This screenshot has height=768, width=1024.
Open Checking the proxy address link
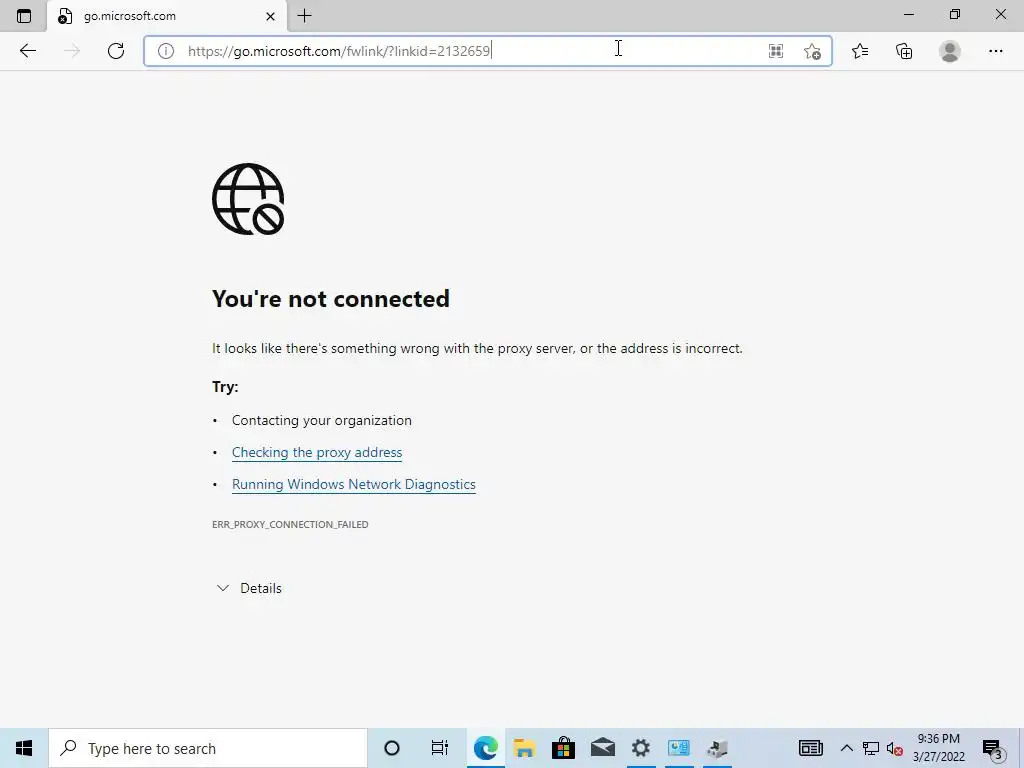[x=317, y=453]
